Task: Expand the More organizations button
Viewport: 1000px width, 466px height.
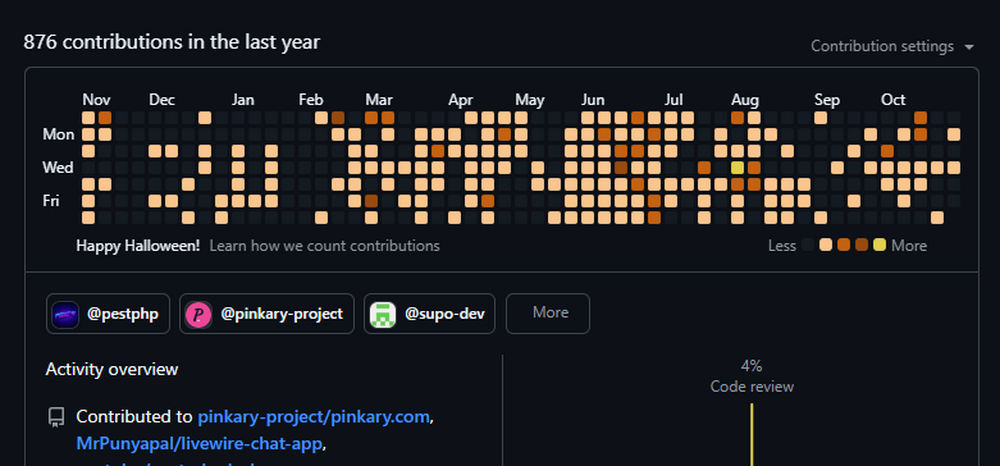Action: click(549, 313)
